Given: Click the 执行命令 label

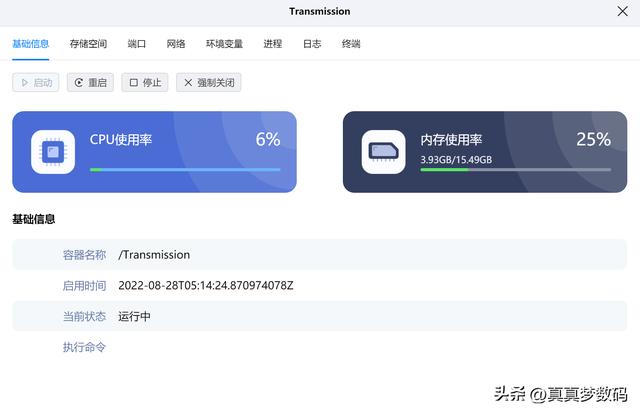Looking at the screenshot, I should [84, 347].
